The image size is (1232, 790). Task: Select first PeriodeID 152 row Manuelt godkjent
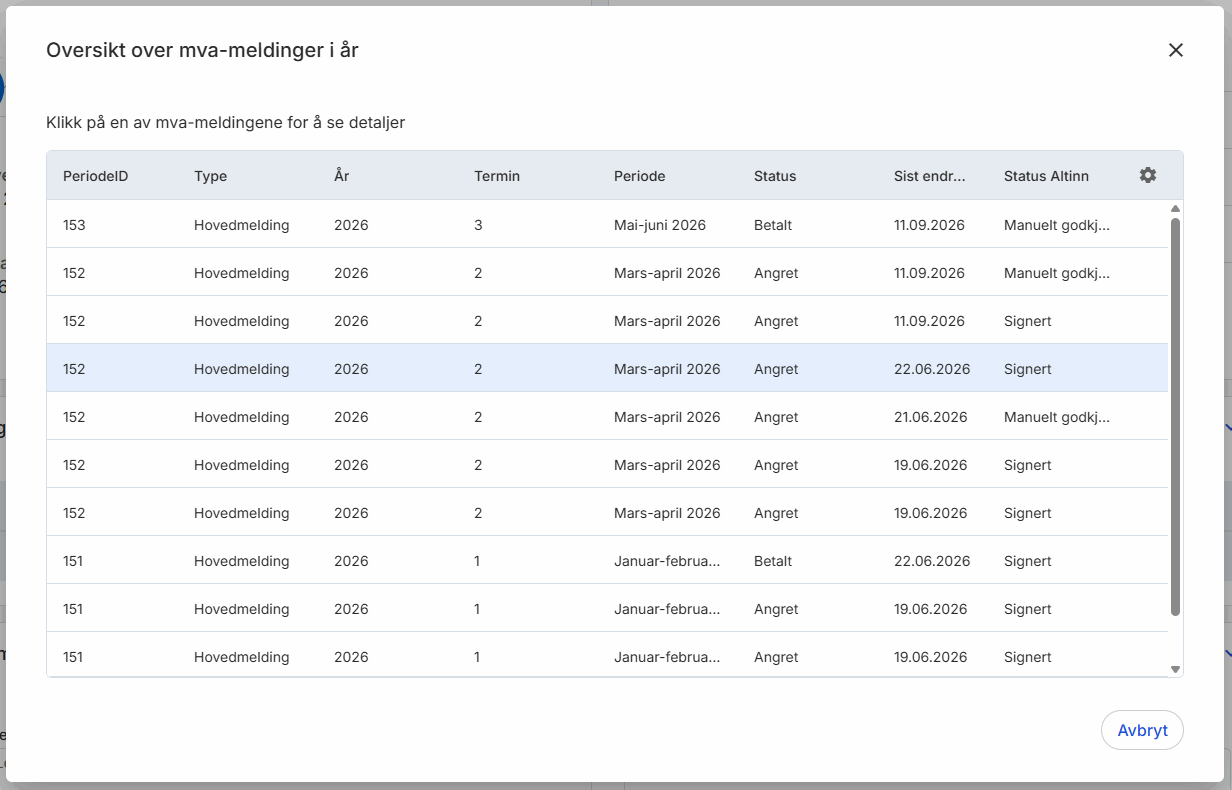[607, 273]
